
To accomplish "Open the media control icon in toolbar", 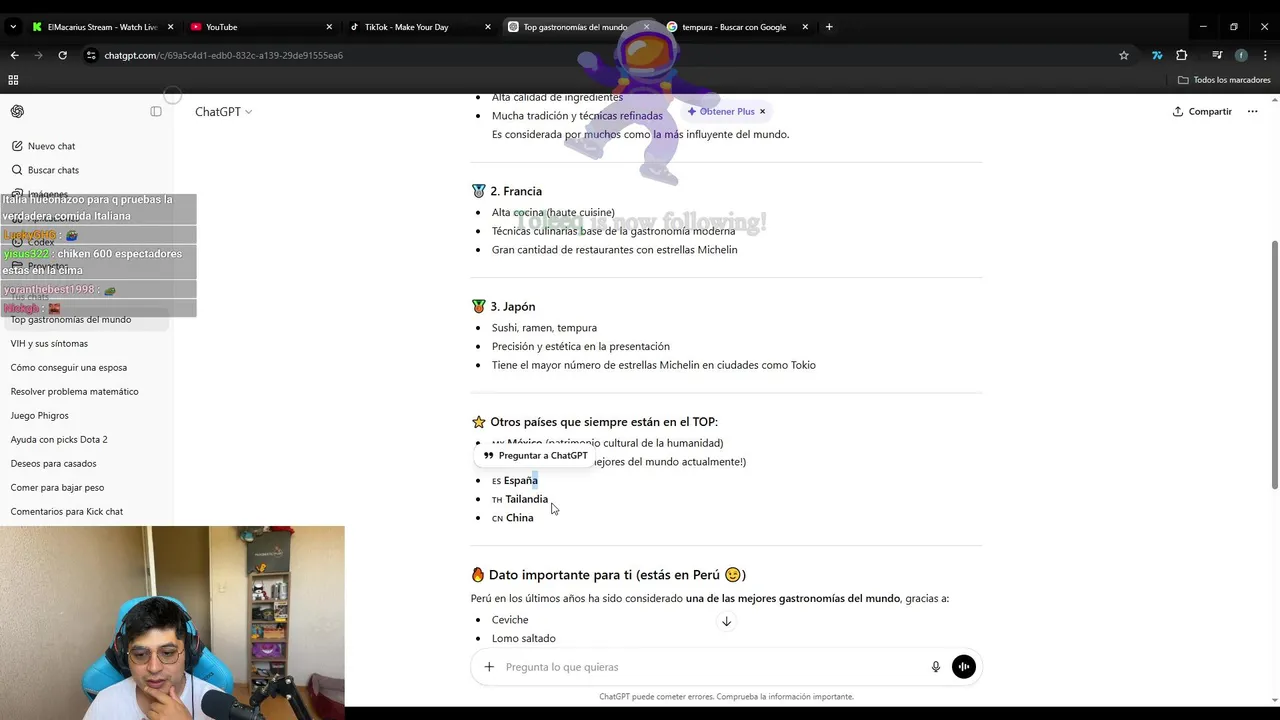I will pos(1217,55).
